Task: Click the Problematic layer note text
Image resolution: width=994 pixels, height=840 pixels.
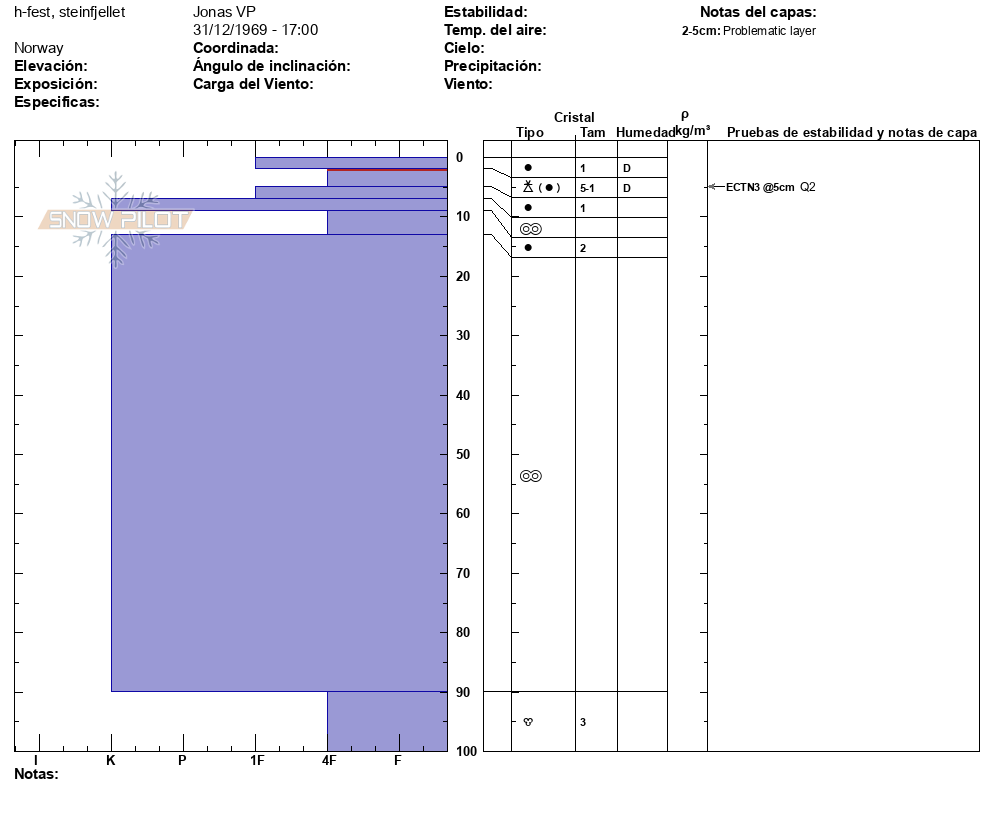Action: (x=769, y=31)
